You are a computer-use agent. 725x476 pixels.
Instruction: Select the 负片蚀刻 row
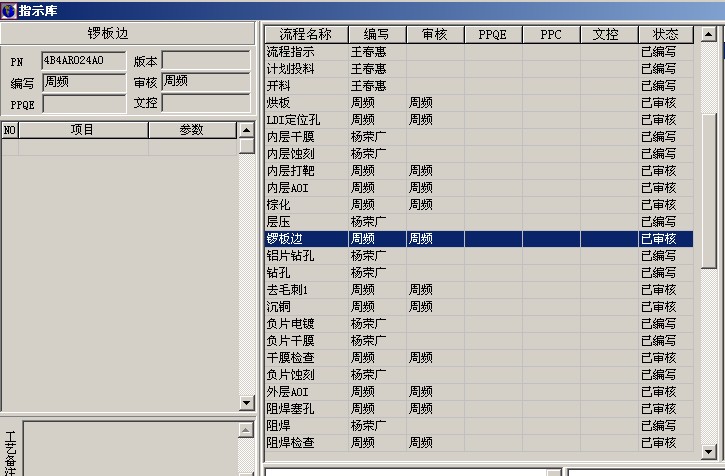coord(479,375)
